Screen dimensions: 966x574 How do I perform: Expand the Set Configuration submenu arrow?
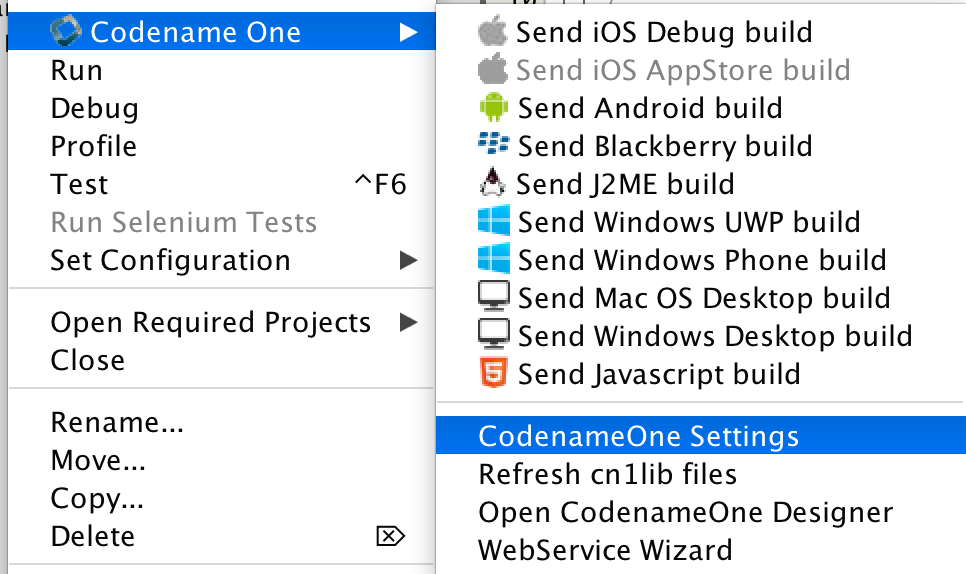pyautogui.click(x=407, y=261)
